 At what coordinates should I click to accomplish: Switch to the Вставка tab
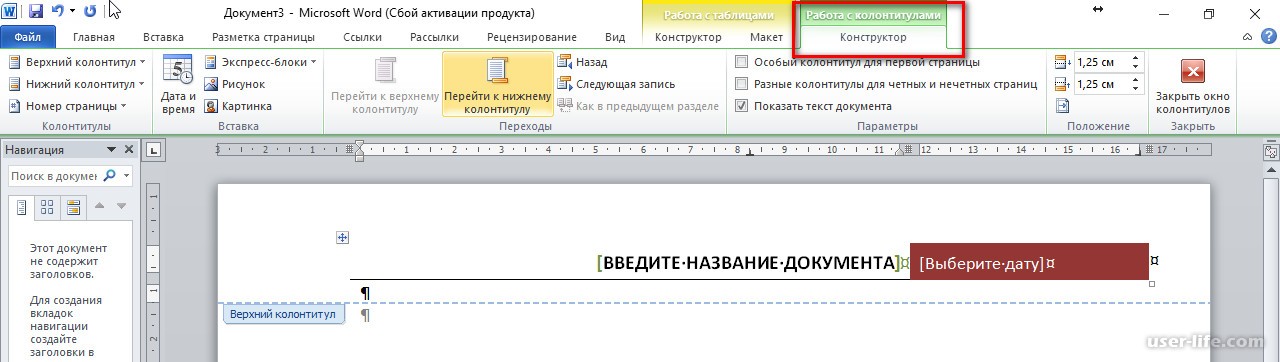(x=163, y=37)
